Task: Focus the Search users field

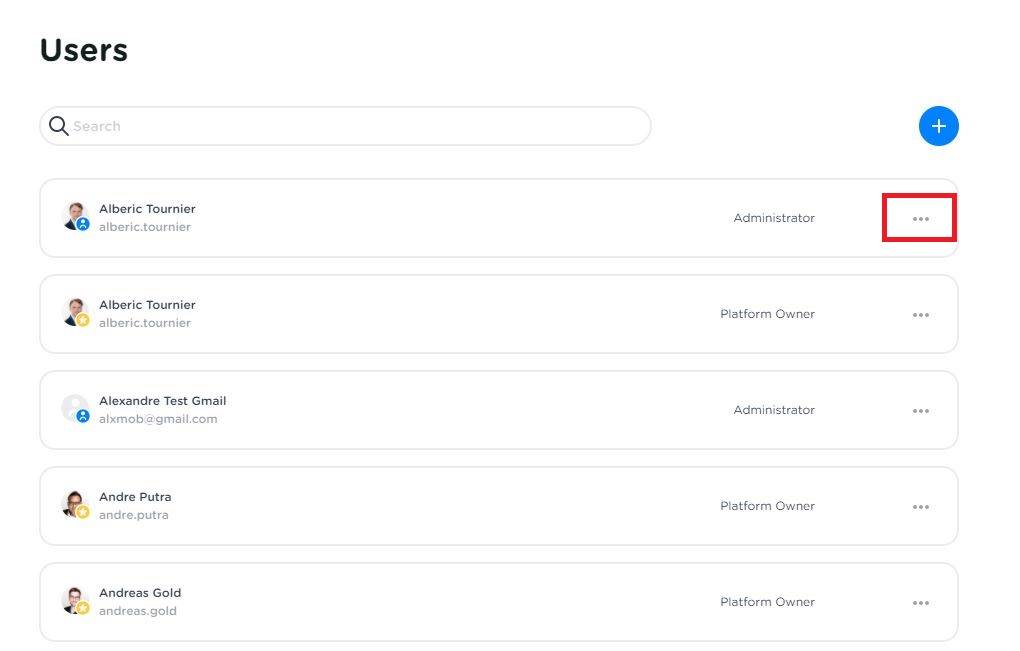Action: (350, 126)
